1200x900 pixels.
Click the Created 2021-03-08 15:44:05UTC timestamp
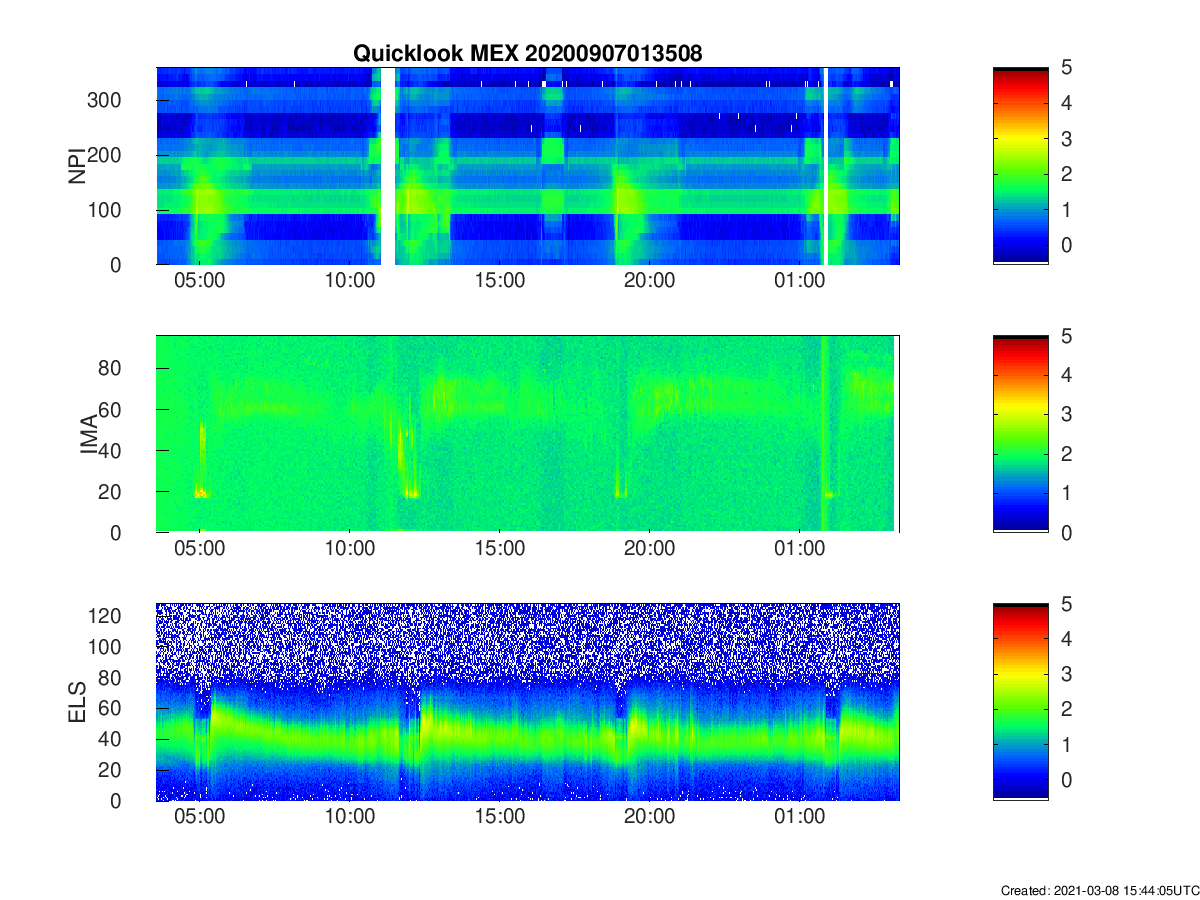pos(1099,890)
